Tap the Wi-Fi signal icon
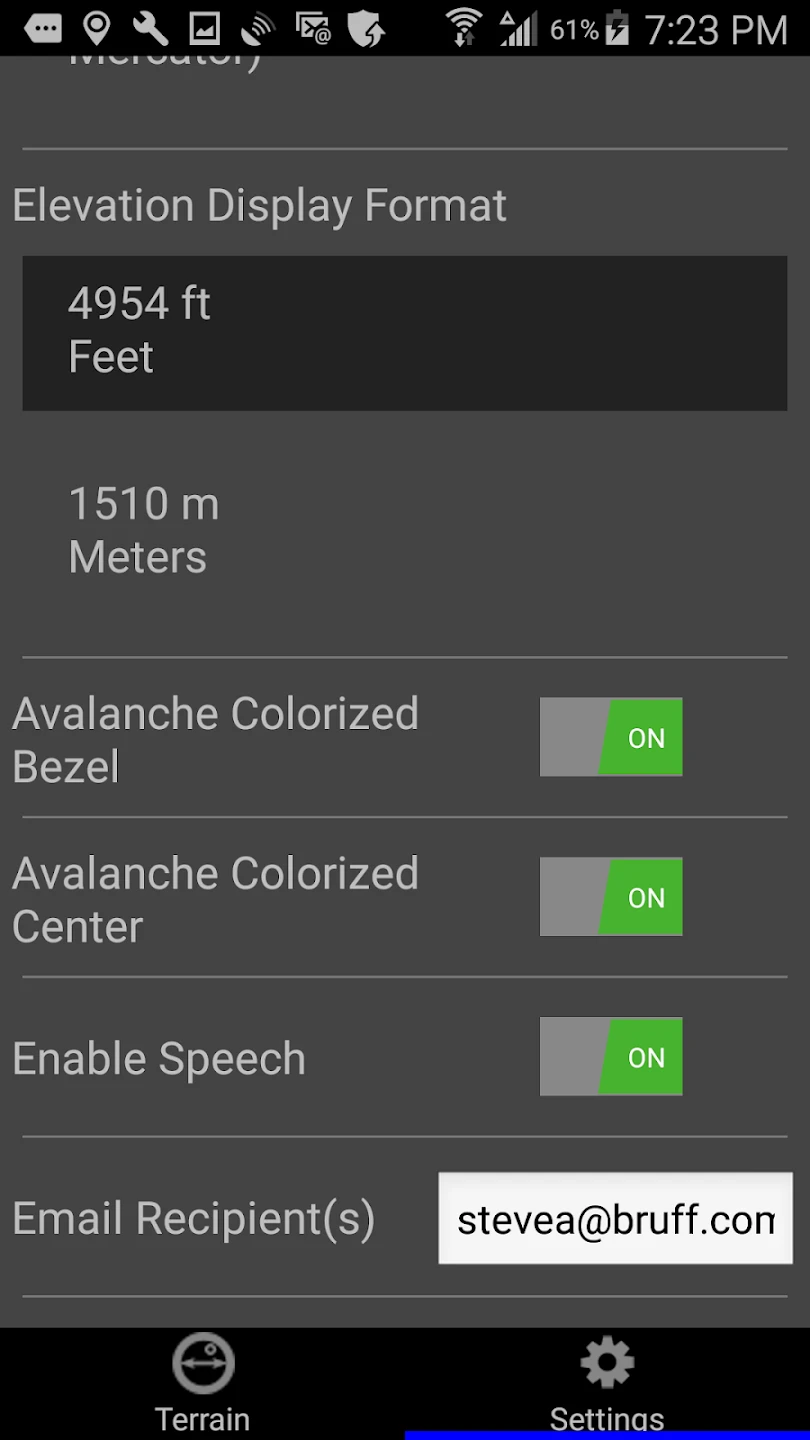This screenshot has height=1440, width=810. coord(463,29)
